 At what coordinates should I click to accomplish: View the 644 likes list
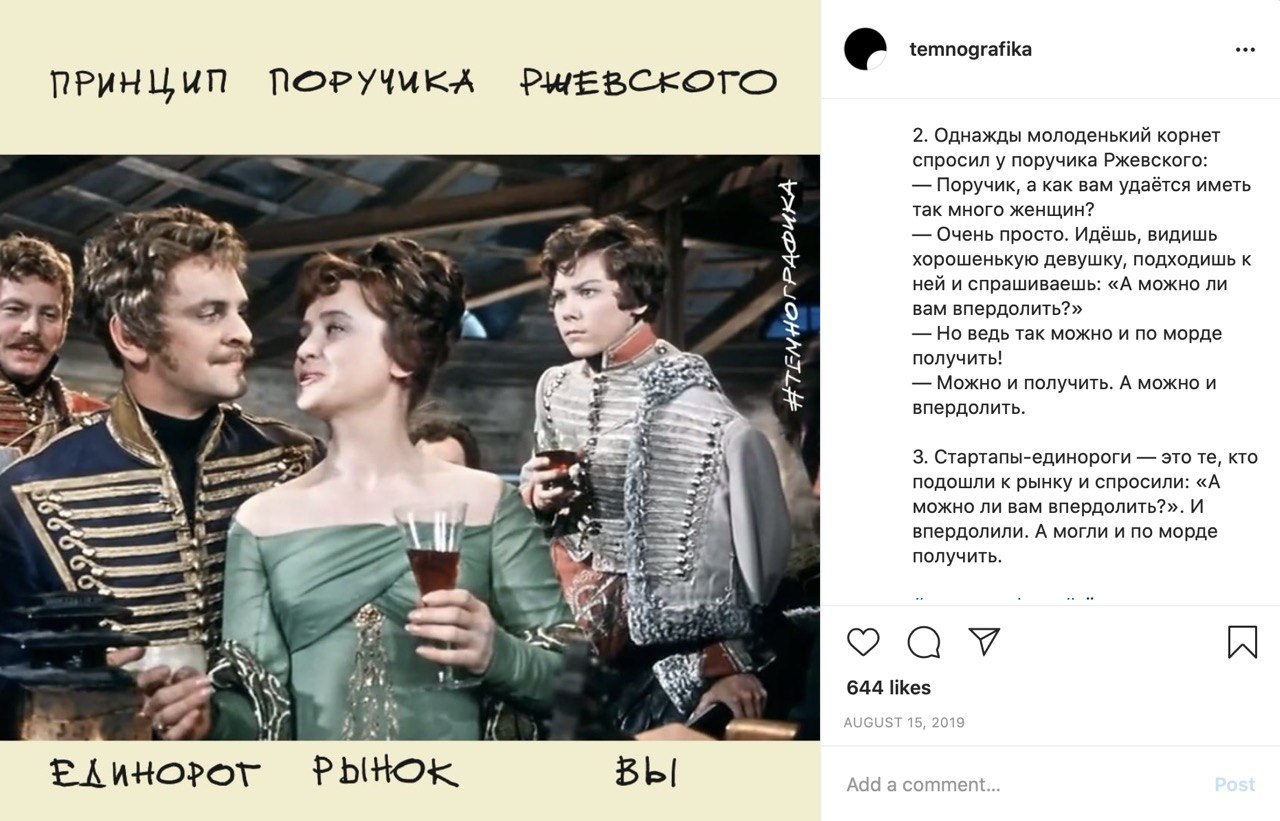click(888, 688)
